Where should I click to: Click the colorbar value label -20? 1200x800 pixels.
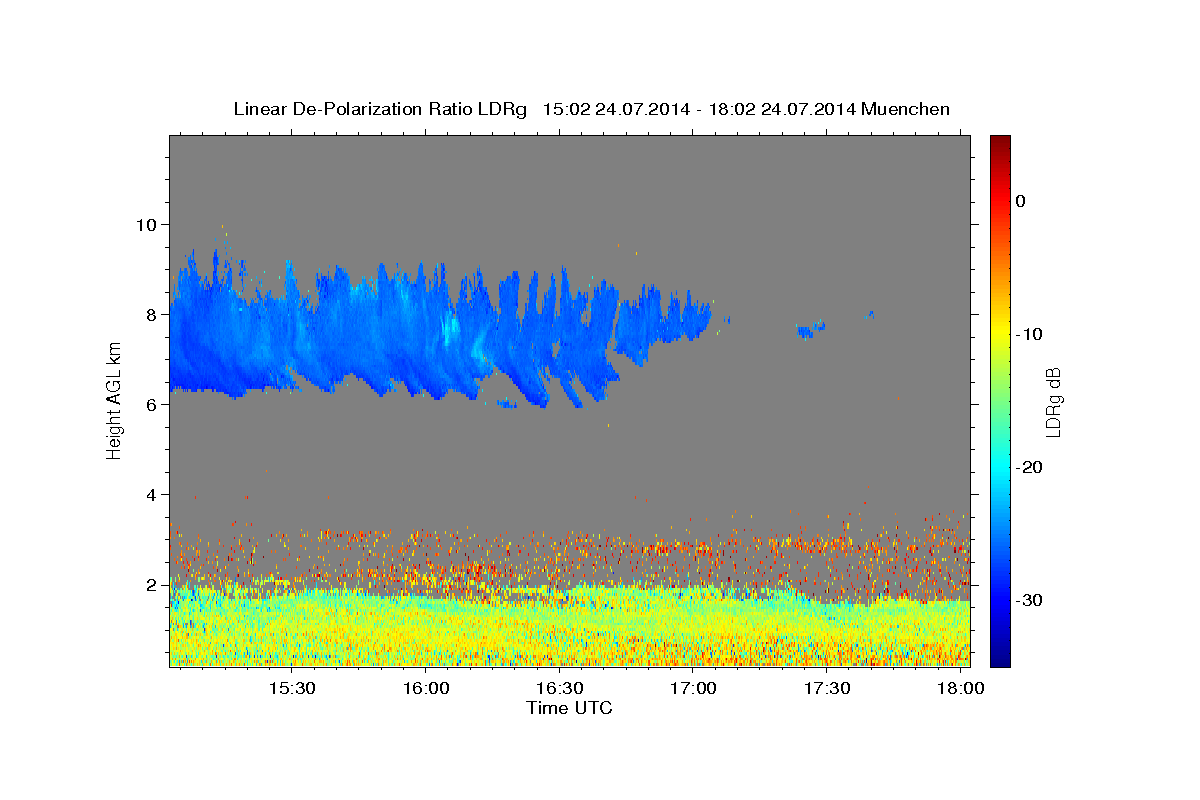(x=1030, y=467)
